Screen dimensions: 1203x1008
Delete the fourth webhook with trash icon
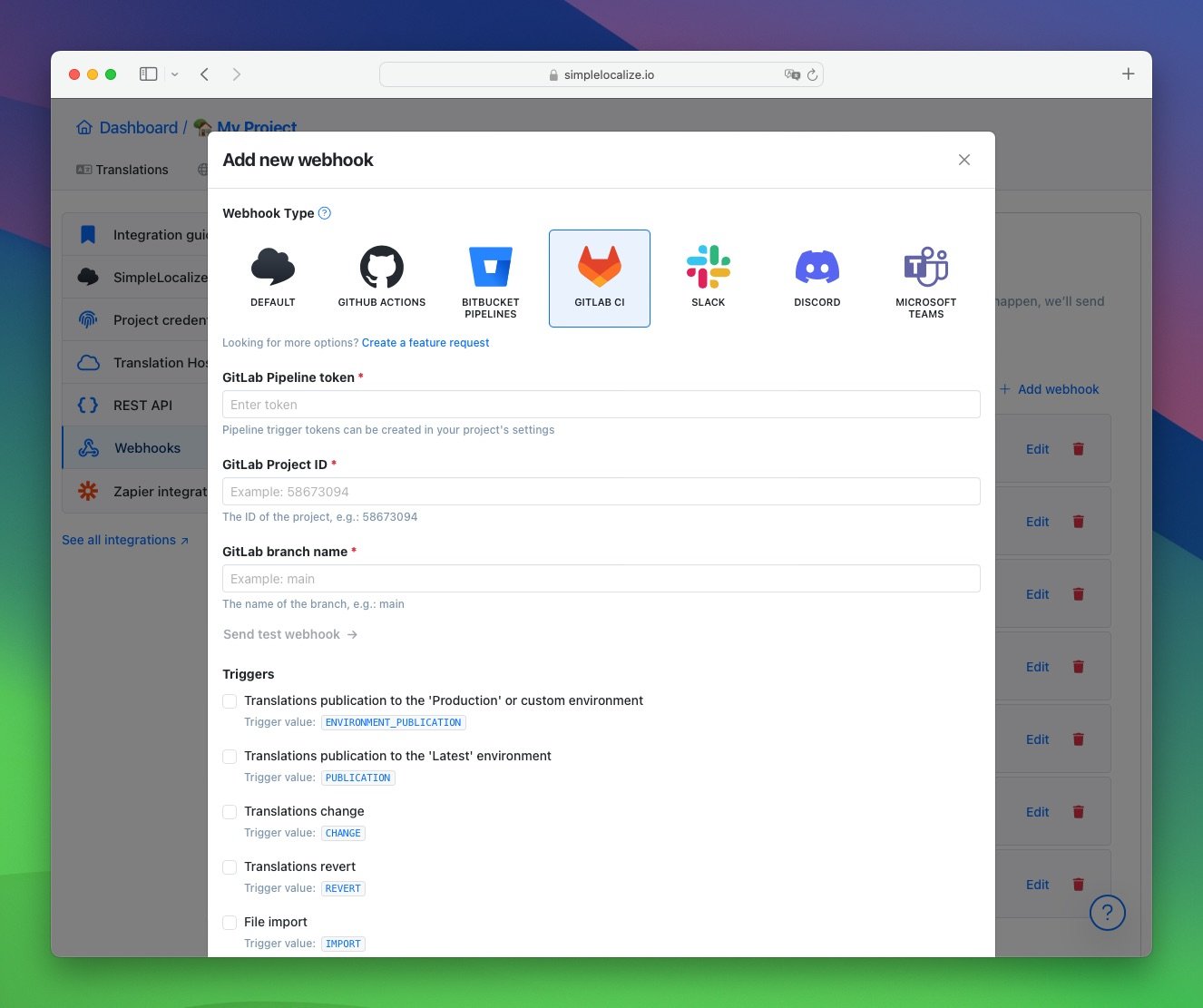[x=1079, y=667]
